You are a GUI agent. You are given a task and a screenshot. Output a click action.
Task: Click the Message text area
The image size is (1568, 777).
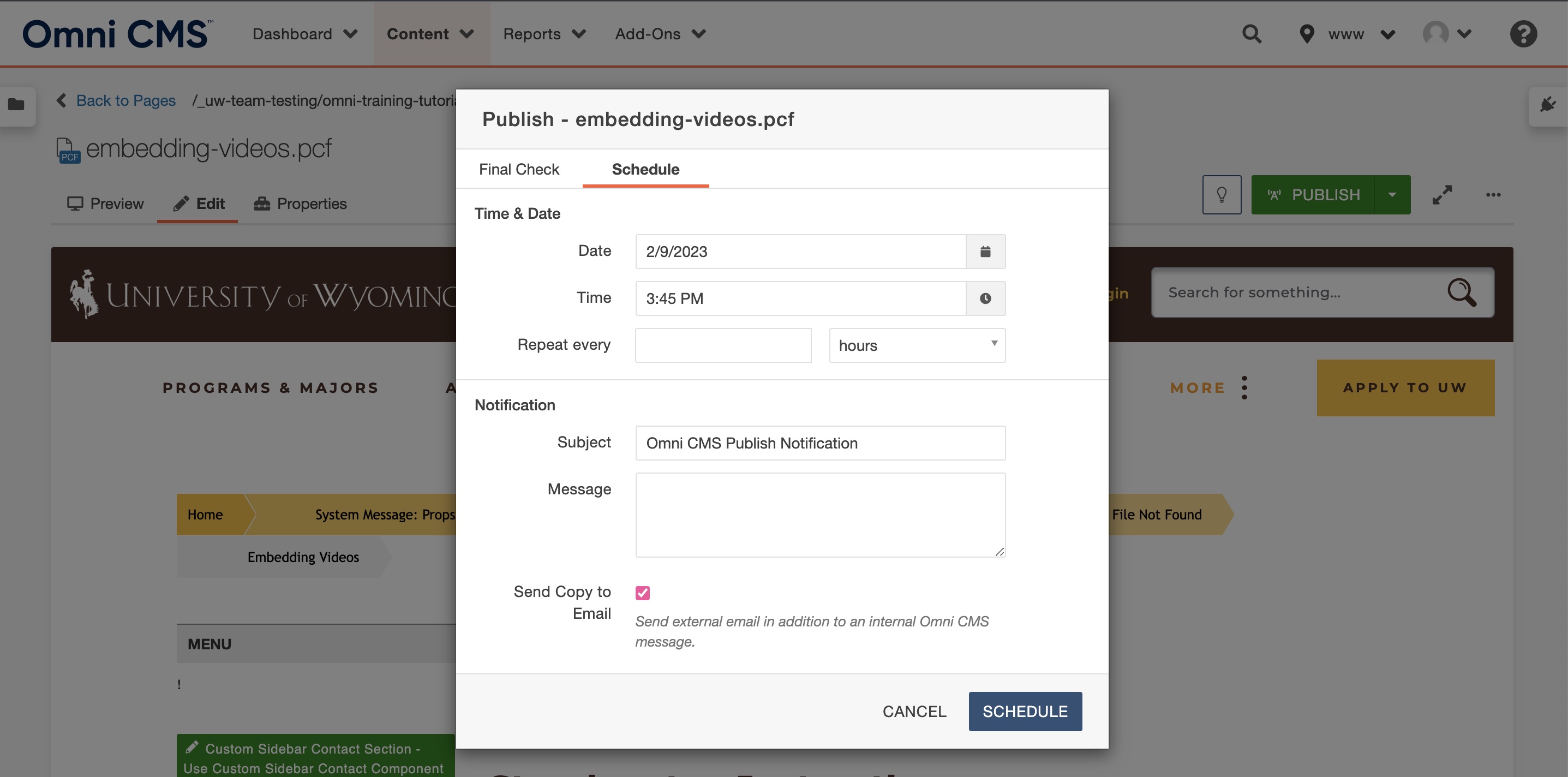(821, 514)
